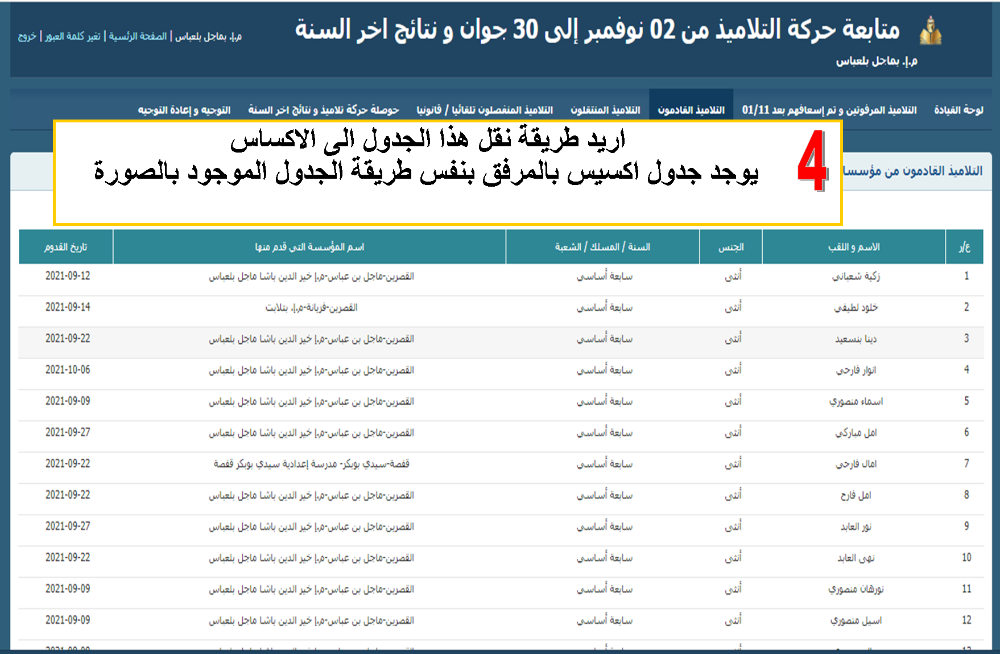Click the name نهى العابد

point(856,558)
